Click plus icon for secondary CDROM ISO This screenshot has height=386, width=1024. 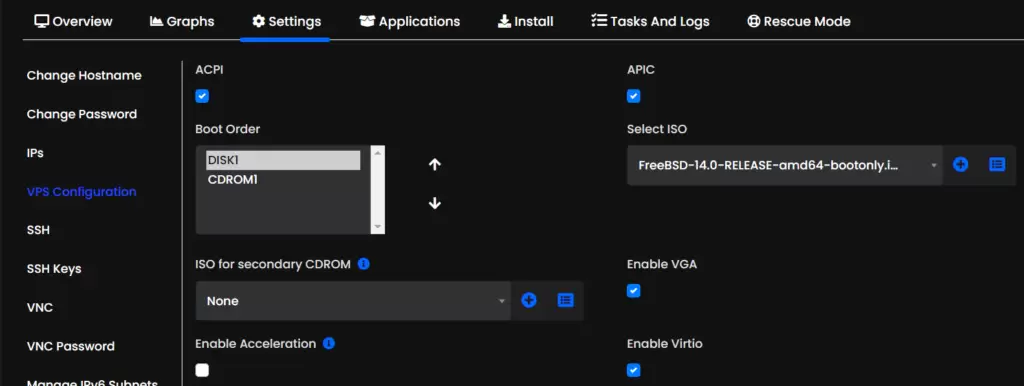tap(529, 300)
